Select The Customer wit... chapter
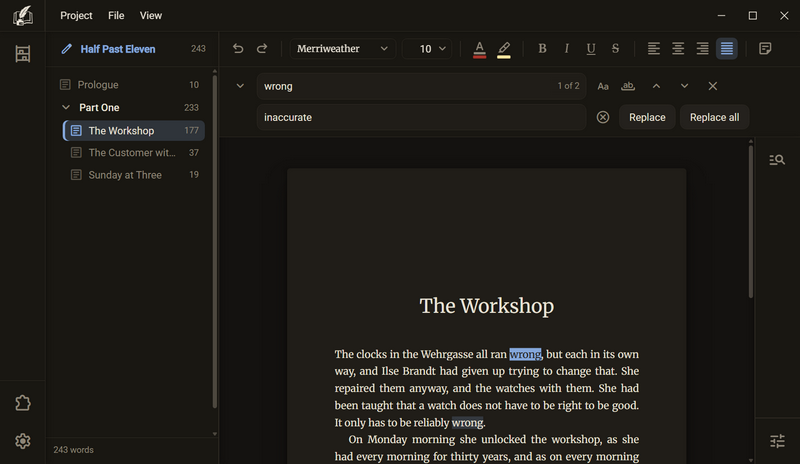 (134, 153)
